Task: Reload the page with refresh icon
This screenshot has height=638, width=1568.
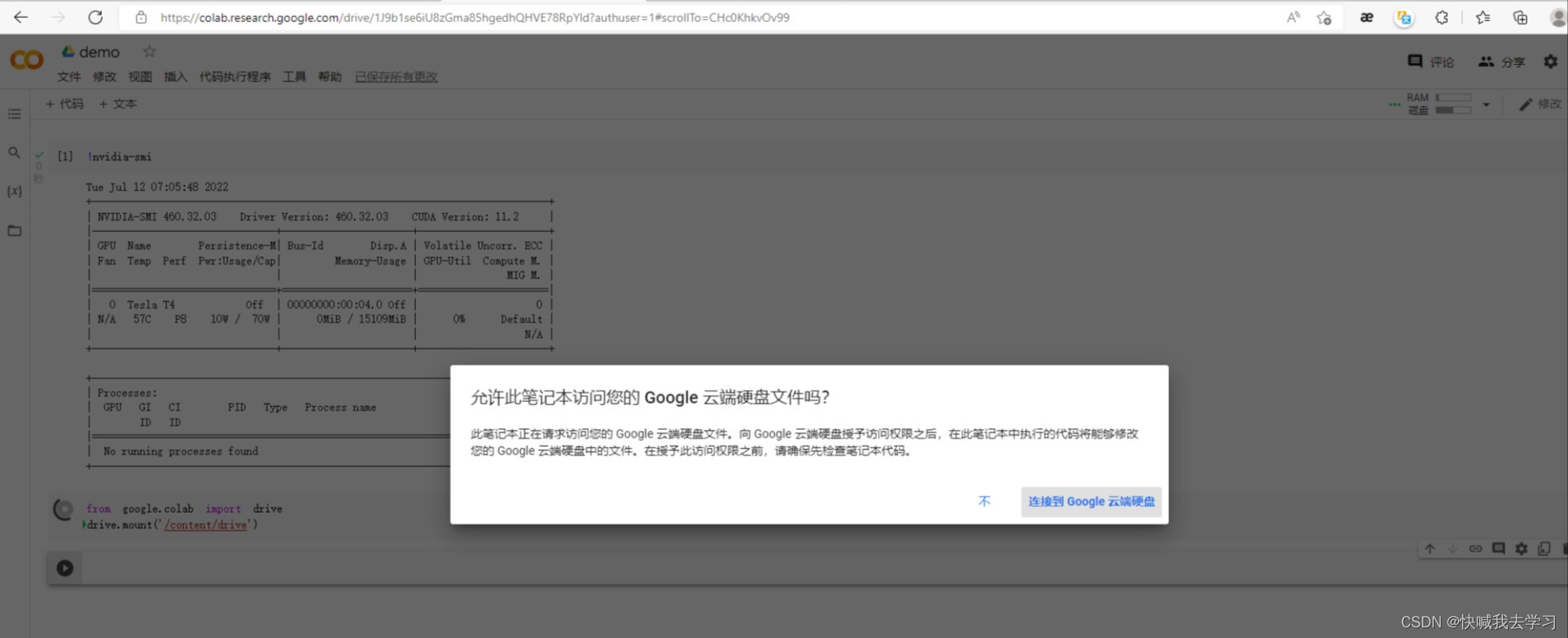Action: point(95,17)
